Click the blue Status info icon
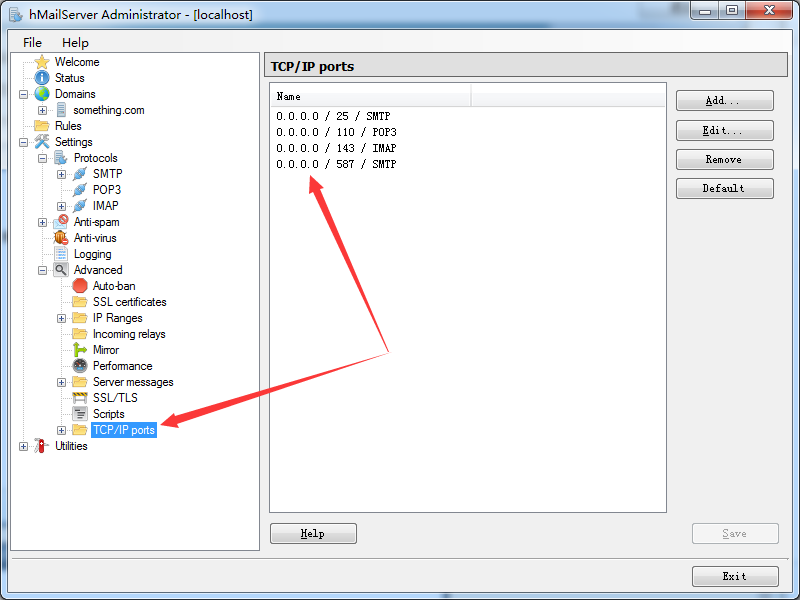 [x=42, y=78]
